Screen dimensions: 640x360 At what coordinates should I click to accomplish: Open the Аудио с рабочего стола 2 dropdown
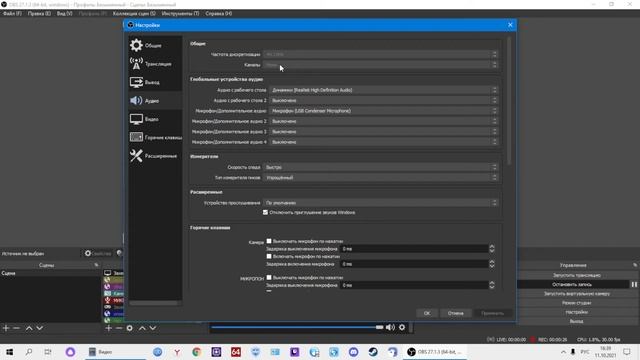383,100
